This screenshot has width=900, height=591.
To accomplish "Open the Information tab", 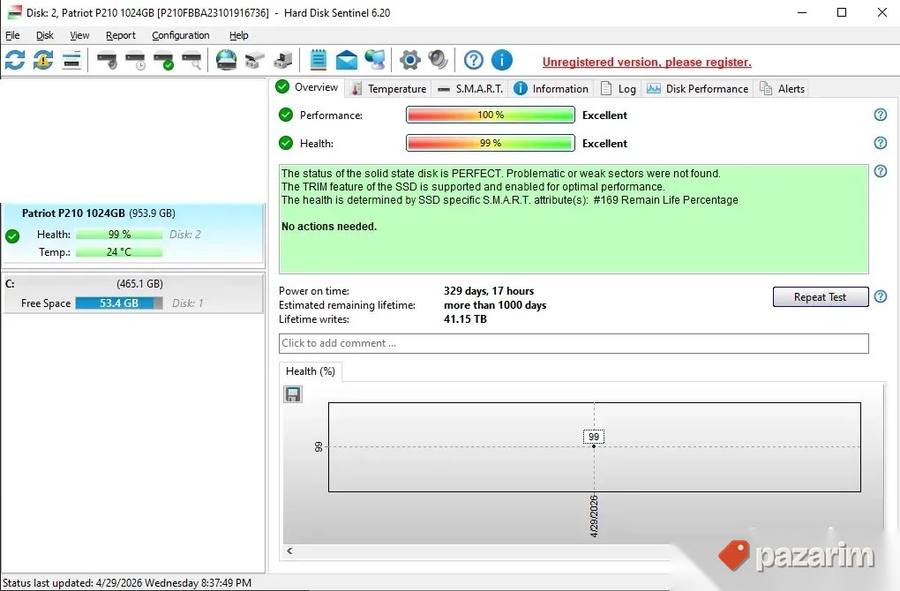I will tap(551, 89).
